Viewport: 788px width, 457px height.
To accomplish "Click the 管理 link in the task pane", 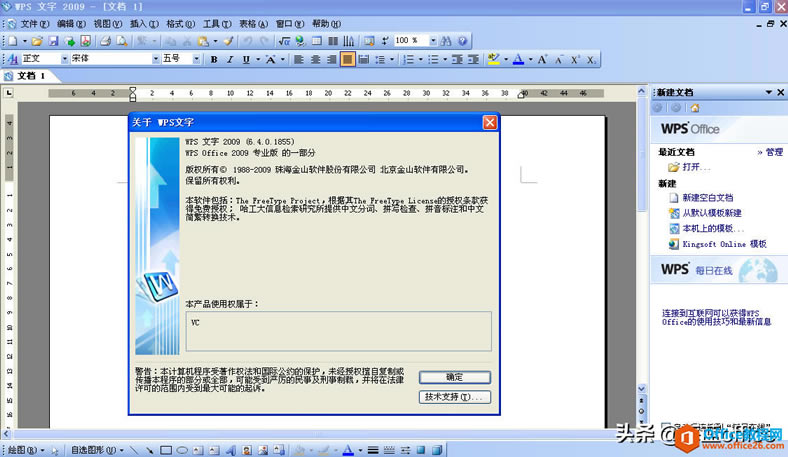I will click(774, 152).
